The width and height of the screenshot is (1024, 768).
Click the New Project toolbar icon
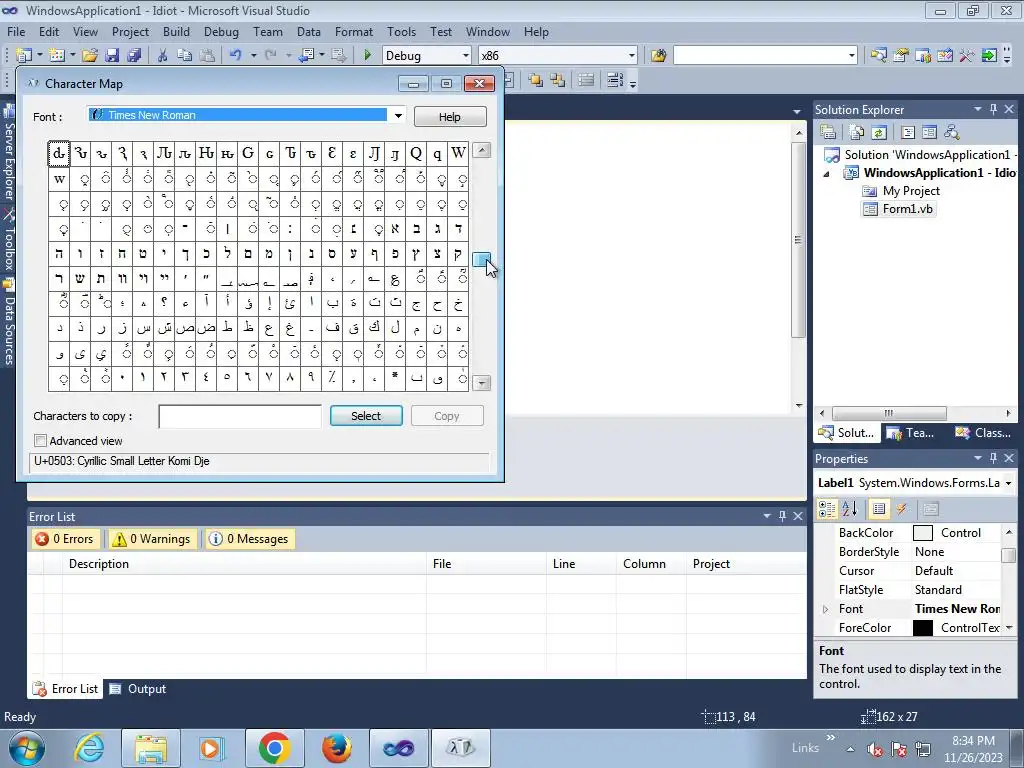(24, 56)
